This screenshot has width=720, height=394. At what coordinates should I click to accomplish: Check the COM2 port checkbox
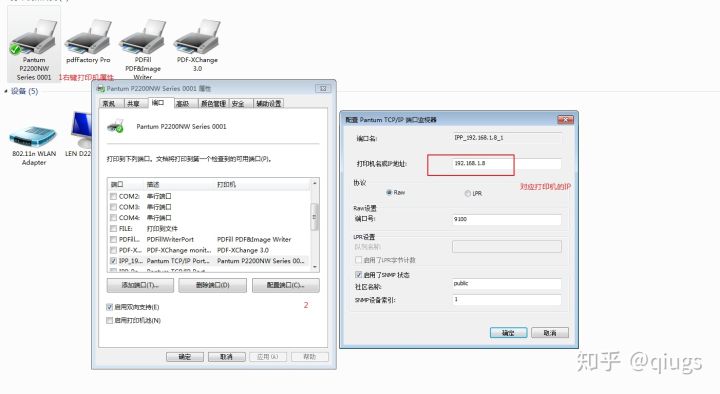tap(113, 196)
